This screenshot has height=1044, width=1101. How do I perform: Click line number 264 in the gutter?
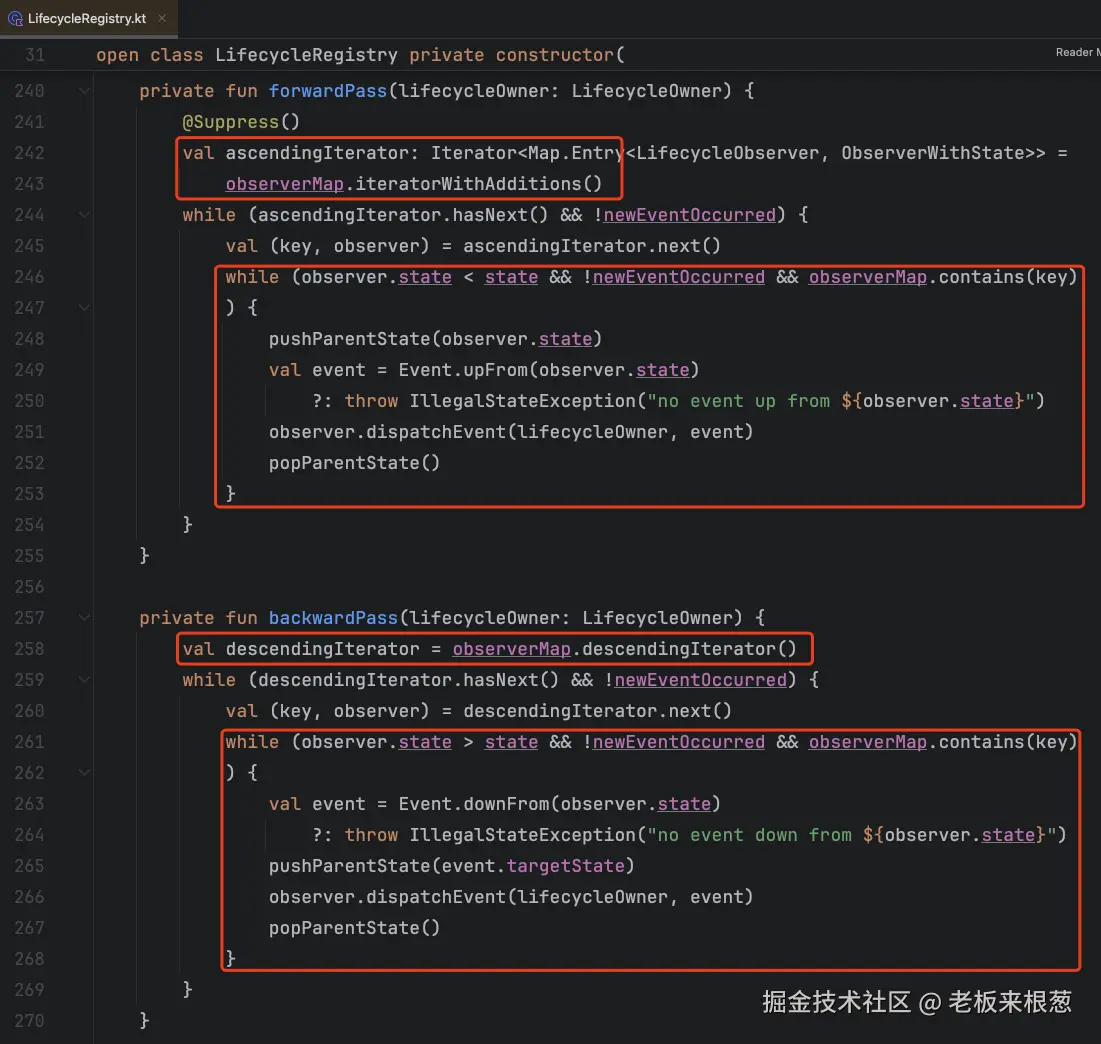pyautogui.click(x=29, y=835)
